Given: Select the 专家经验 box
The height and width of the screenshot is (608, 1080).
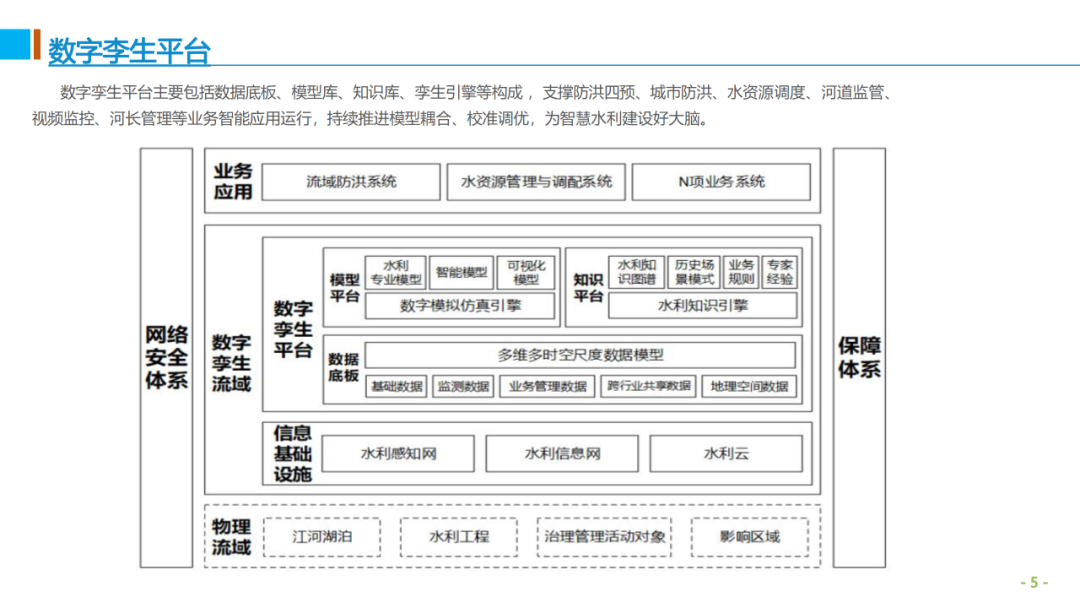Looking at the screenshot, I should [x=780, y=272].
